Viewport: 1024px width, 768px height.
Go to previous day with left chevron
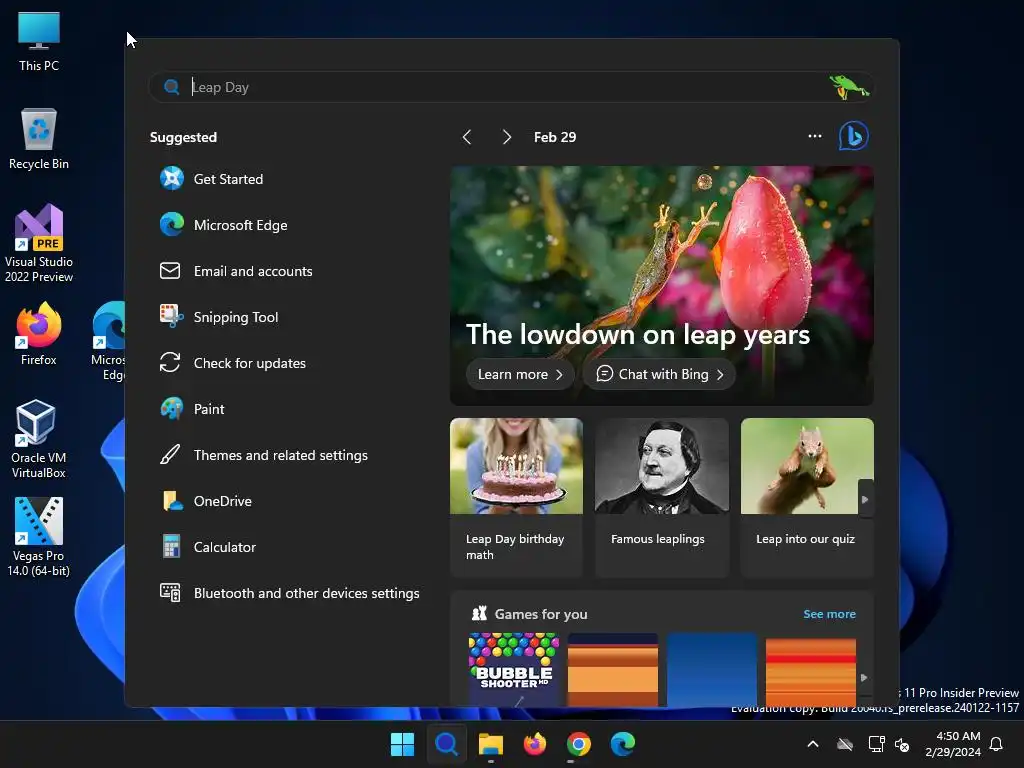coord(466,137)
